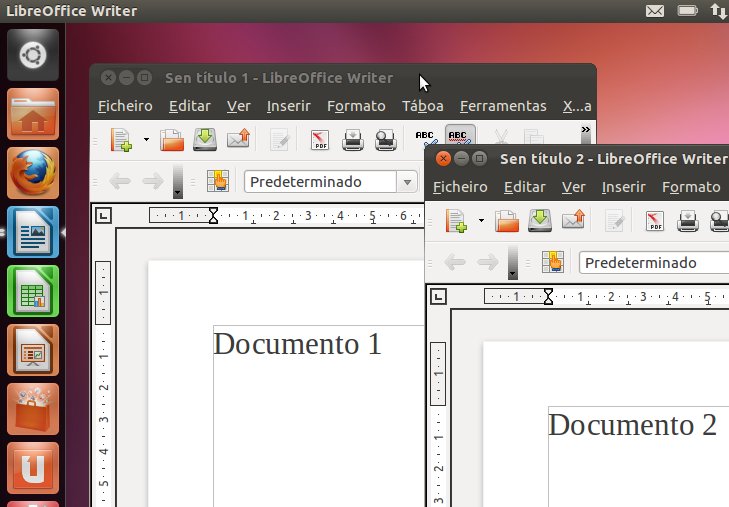Click Save icon in Sen título 2 toolbar
This screenshot has height=507, width=729.
pyautogui.click(x=540, y=221)
